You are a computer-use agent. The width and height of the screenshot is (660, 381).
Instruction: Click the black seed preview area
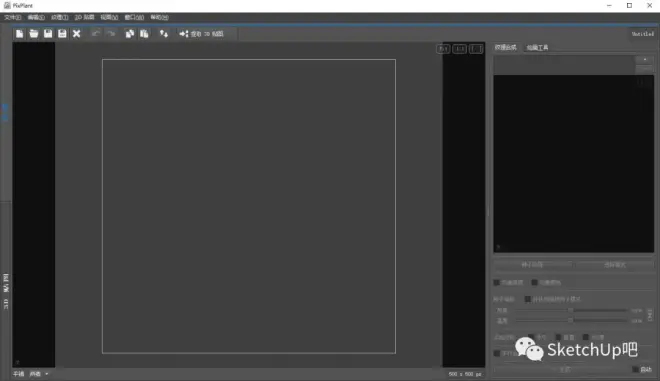574,164
